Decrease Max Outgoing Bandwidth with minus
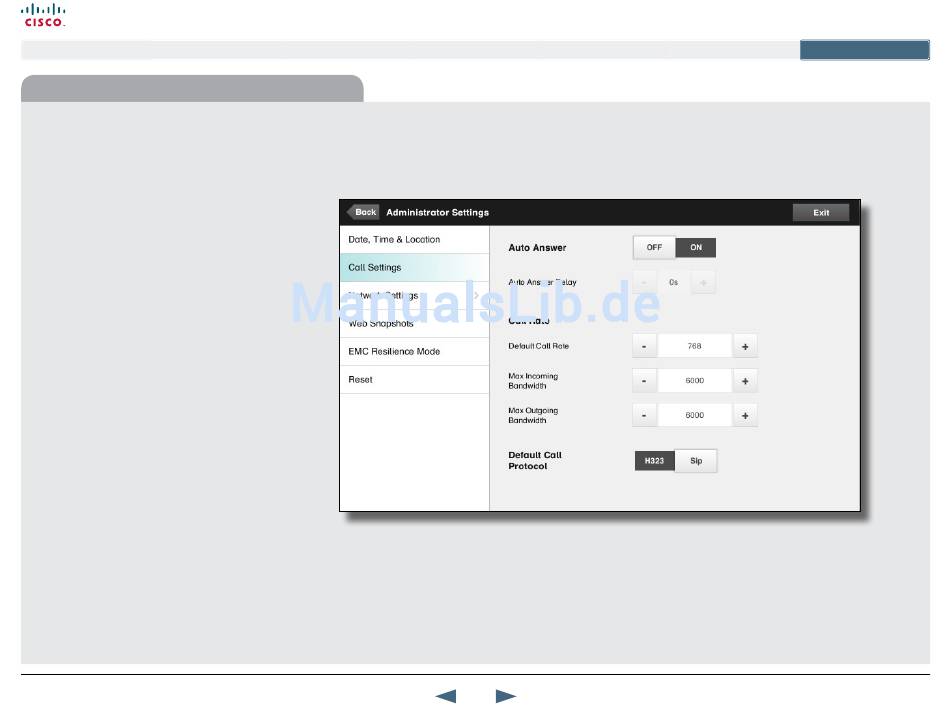The image size is (950, 711). [x=644, y=415]
